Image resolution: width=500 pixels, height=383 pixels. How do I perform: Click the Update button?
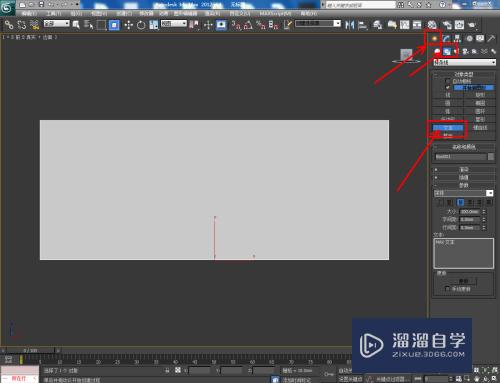(x=464, y=281)
